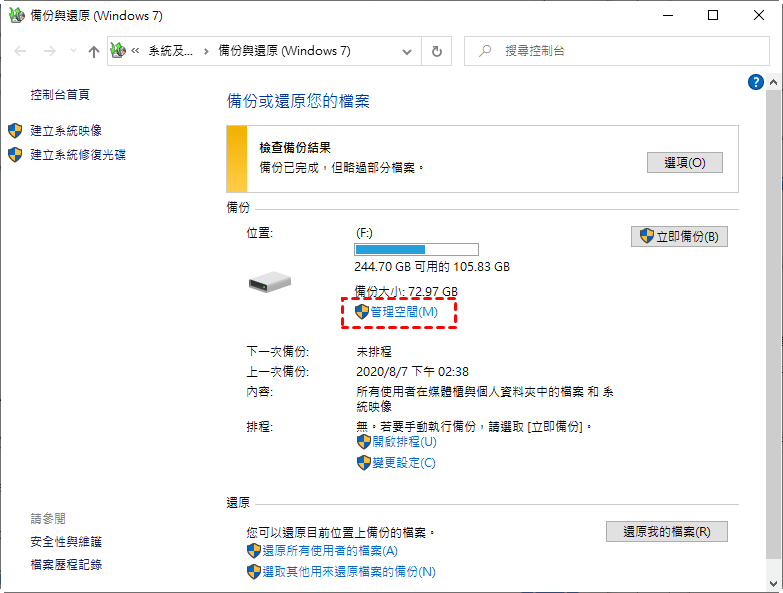Click the window title bar app icon
The width and height of the screenshot is (783, 593).
tap(16, 15)
